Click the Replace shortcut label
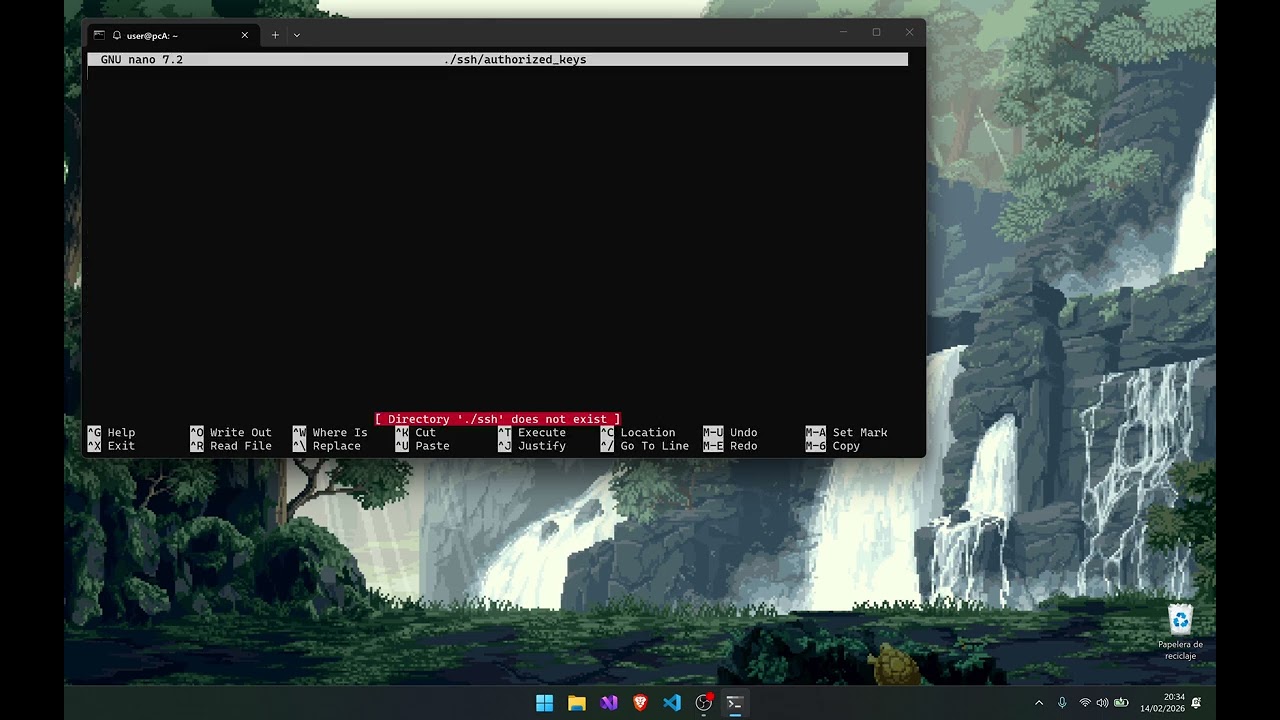 [x=337, y=446]
